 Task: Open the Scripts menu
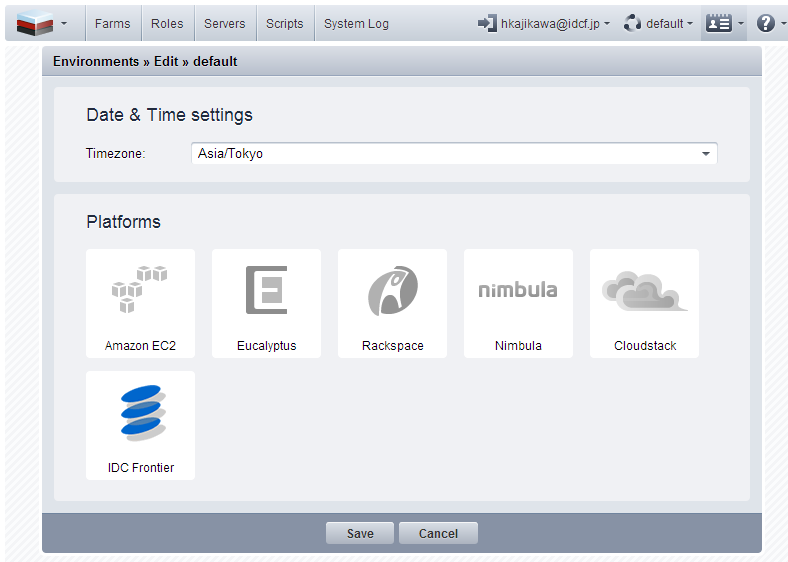tap(285, 24)
